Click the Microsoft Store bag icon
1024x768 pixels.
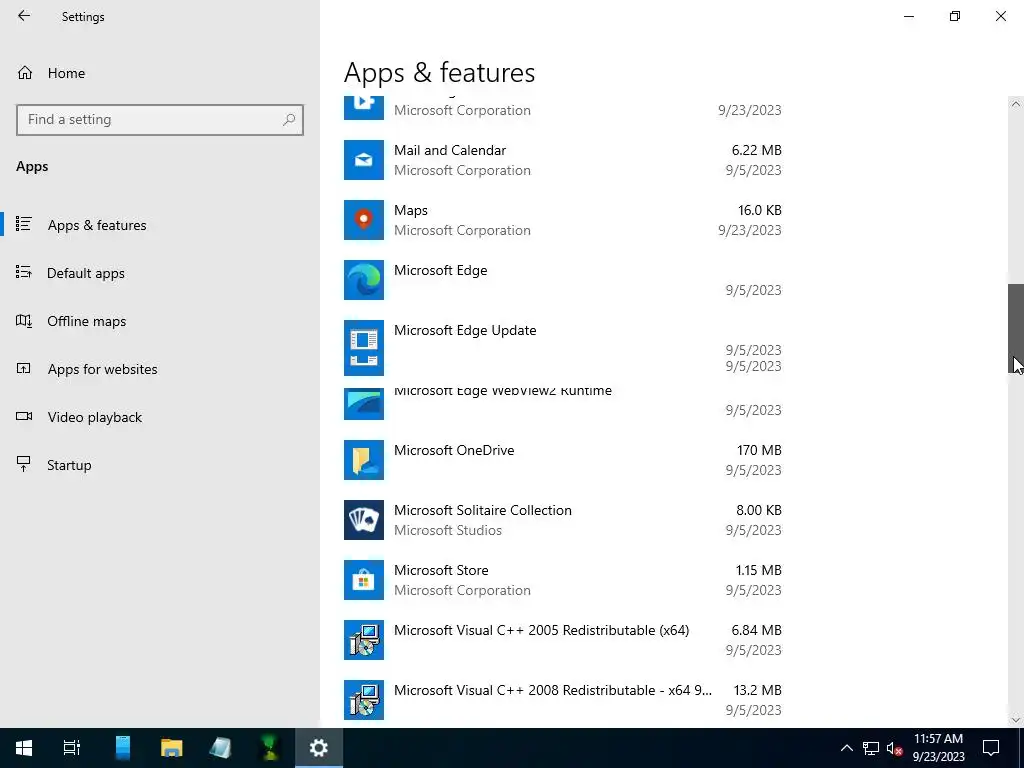pos(364,581)
